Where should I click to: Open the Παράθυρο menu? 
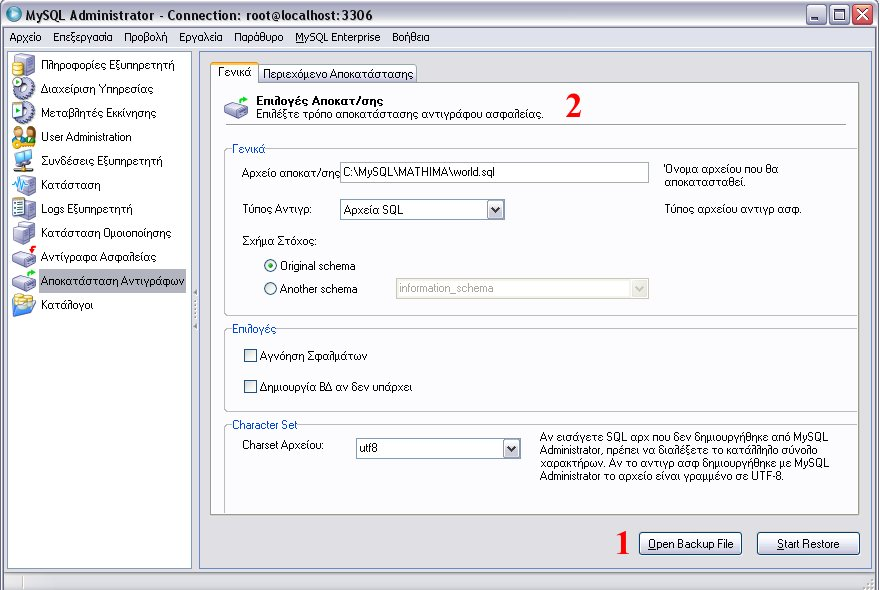(x=258, y=37)
